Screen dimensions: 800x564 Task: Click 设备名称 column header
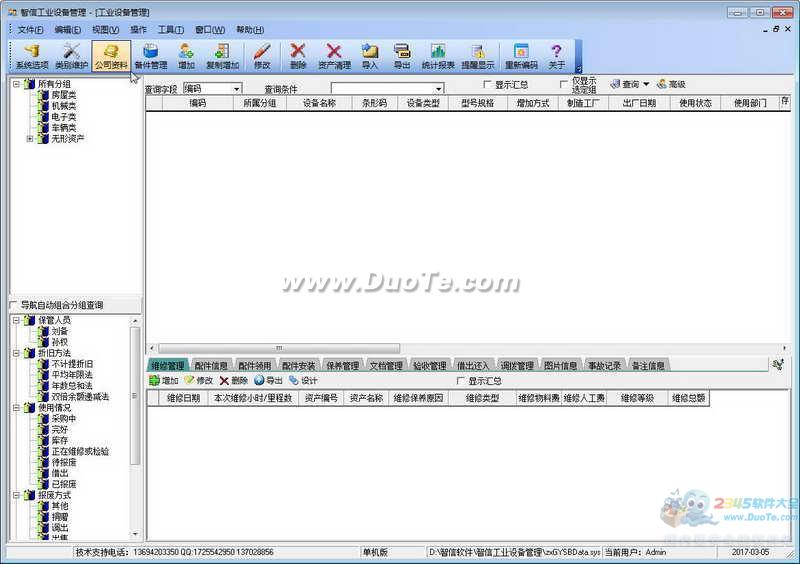(319, 103)
